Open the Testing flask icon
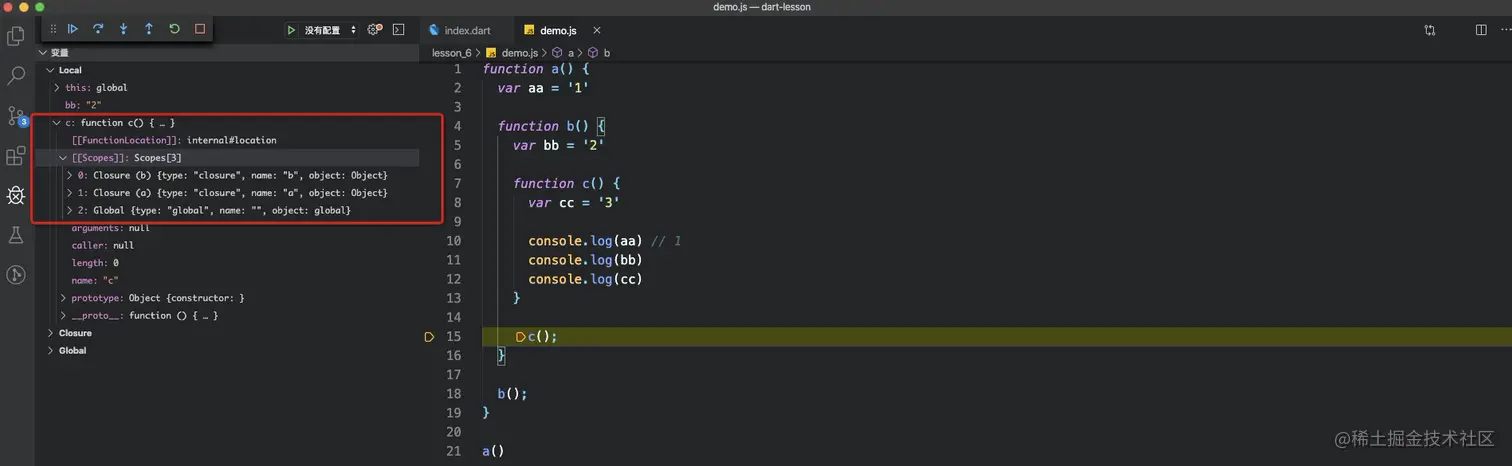1512x466 pixels. click(x=16, y=235)
